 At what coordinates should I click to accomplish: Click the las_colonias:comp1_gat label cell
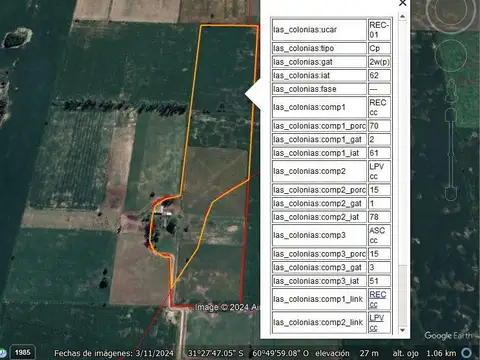click(x=319, y=140)
